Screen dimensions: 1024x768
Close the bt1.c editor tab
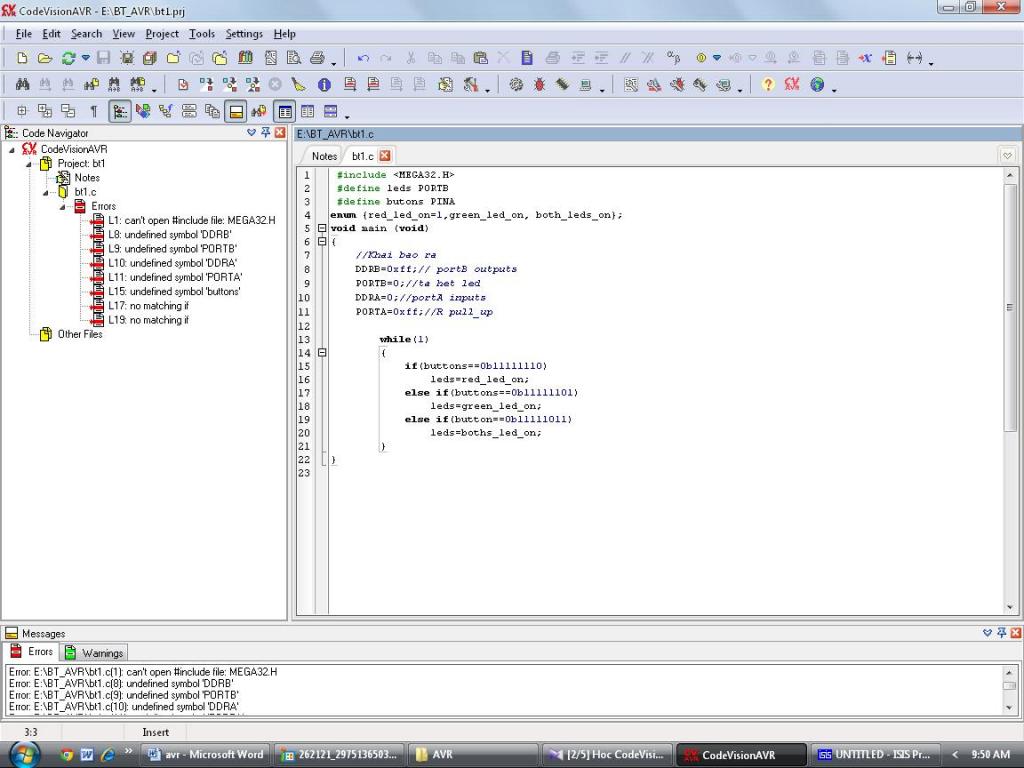(x=385, y=156)
